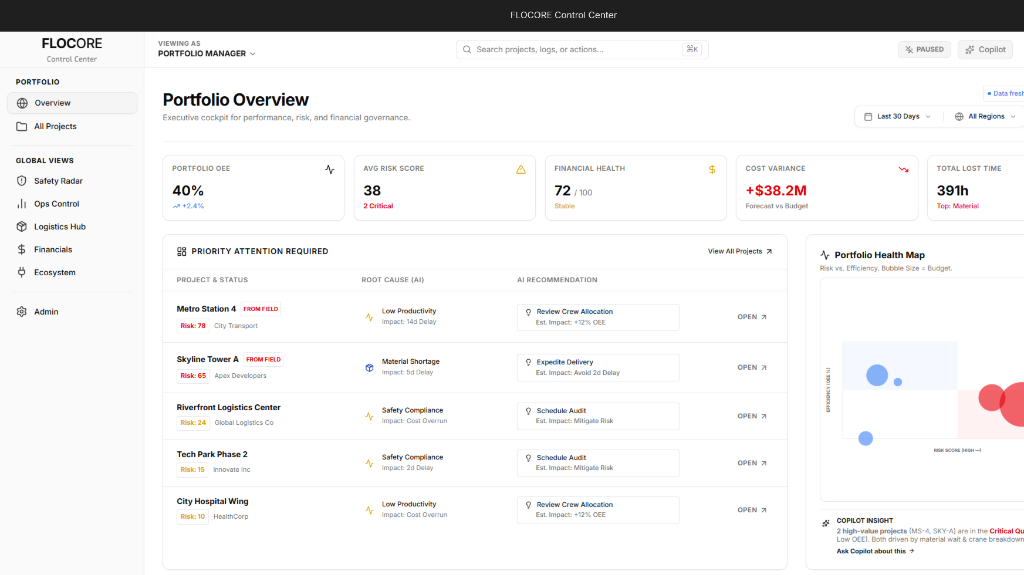Open Financials menu item
The image size is (1024, 575).
click(x=72, y=250)
